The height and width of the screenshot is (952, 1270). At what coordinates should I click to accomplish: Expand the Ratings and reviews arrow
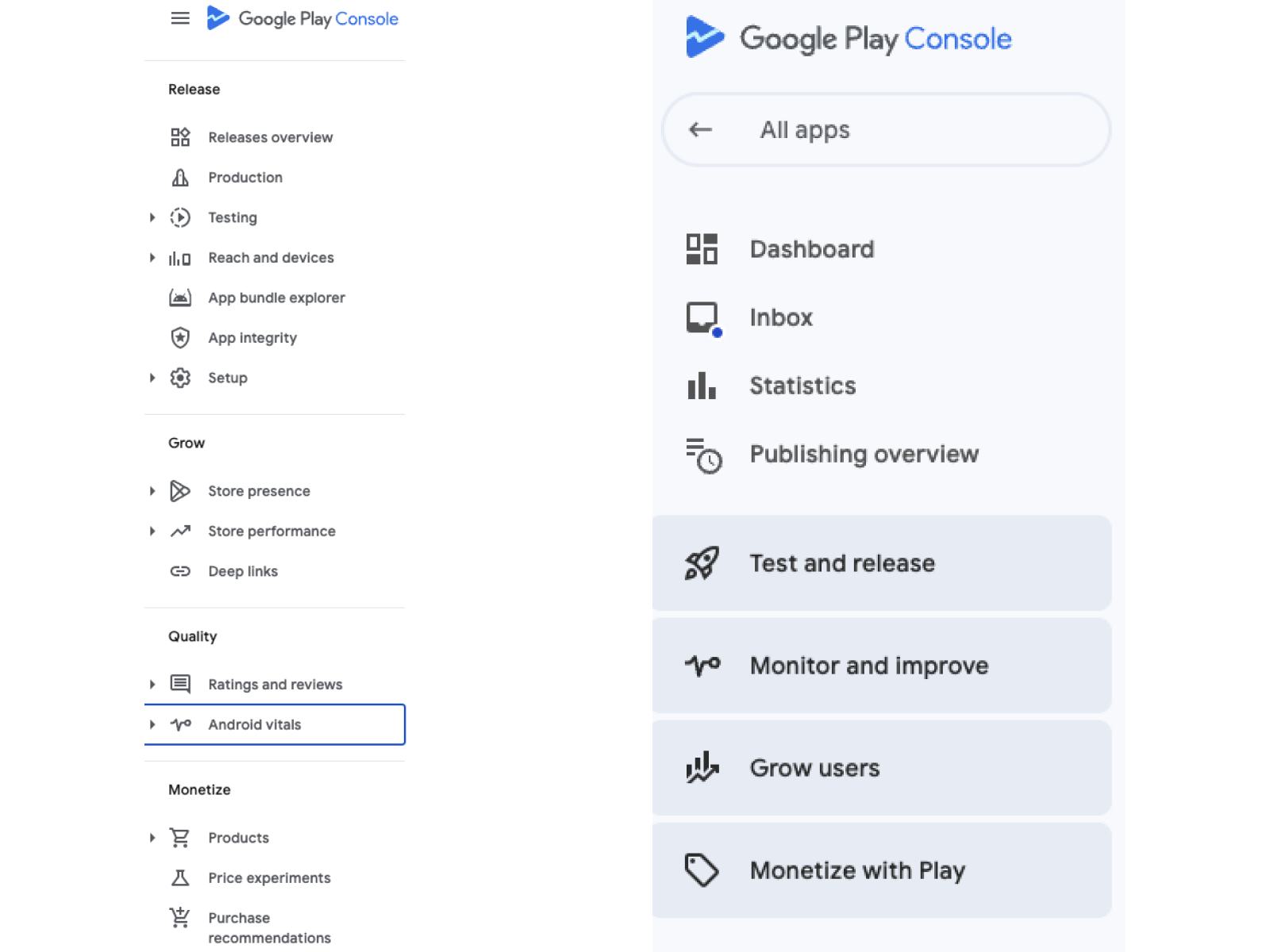pos(152,684)
